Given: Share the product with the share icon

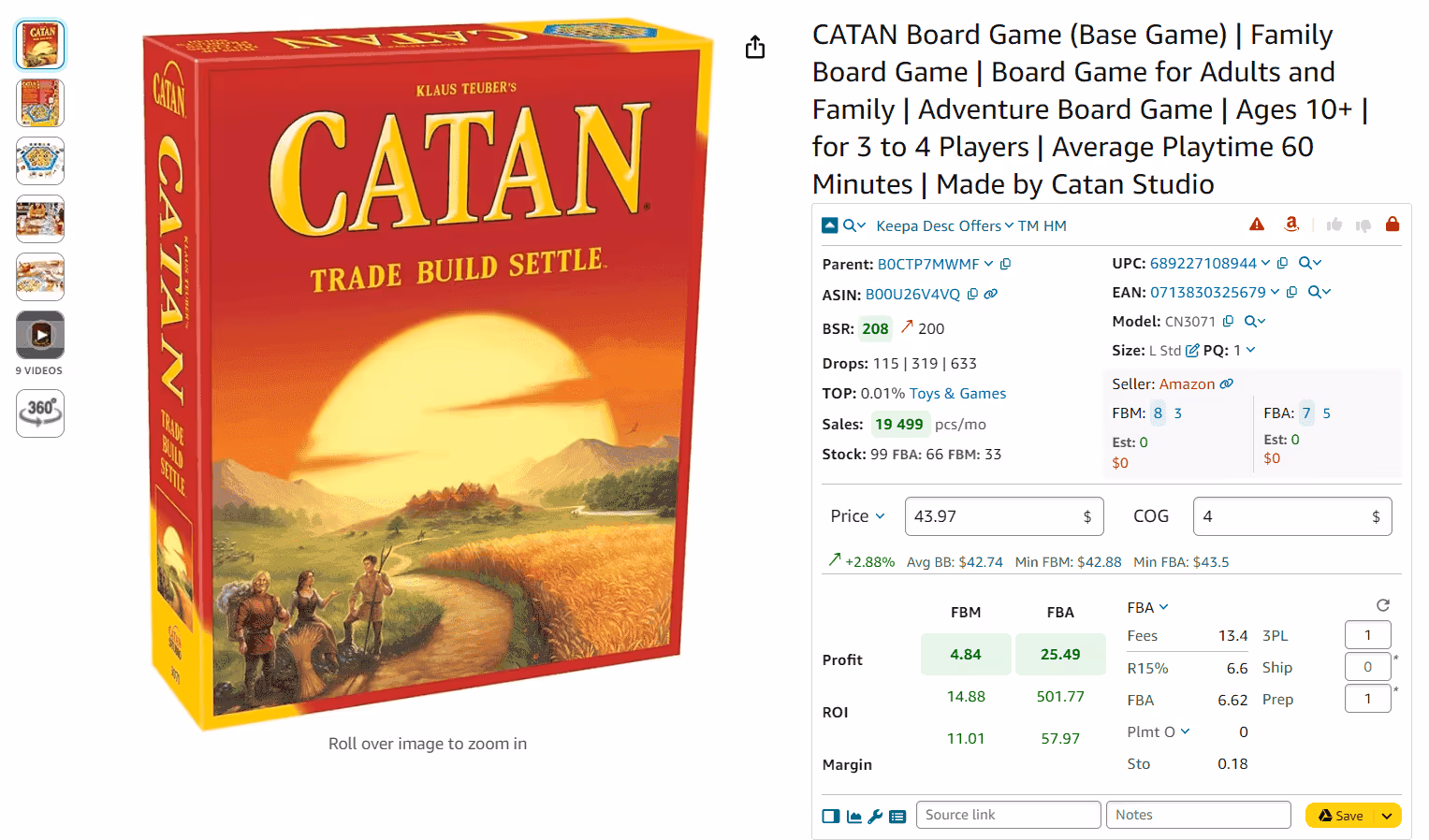Looking at the screenshot, I should click(755, 48).
